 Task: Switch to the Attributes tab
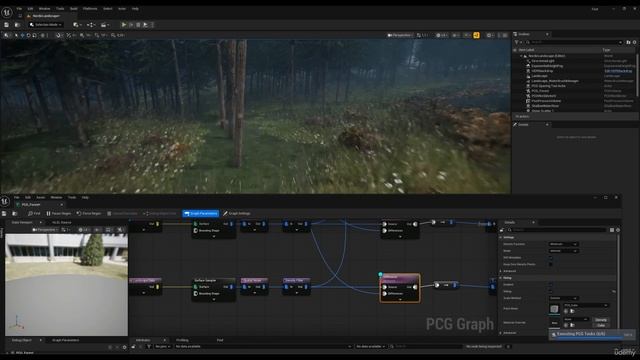point(143,340)
